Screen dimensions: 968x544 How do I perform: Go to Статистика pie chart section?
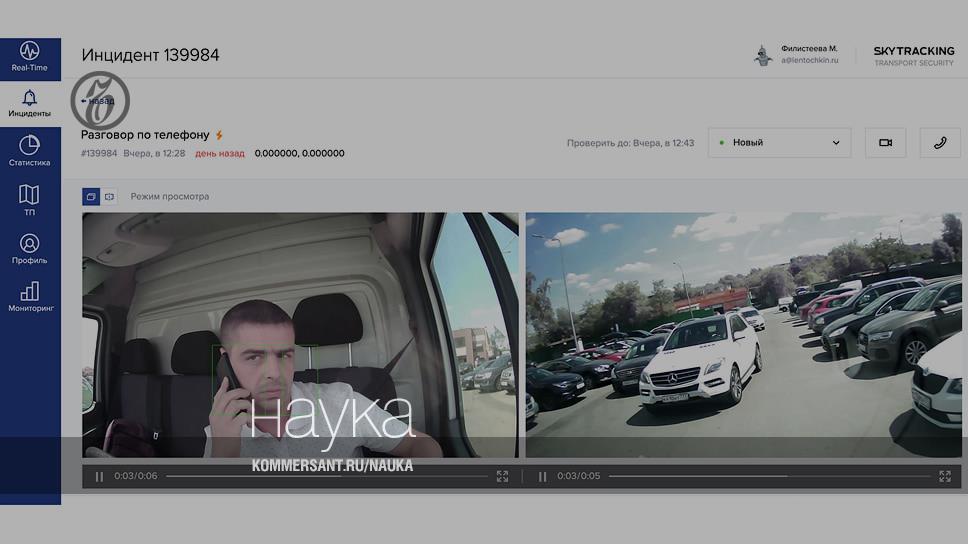click(x=30, y=152)
